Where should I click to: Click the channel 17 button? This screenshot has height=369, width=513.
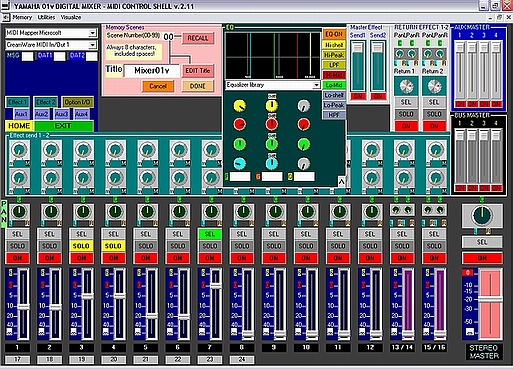[17, 359]
